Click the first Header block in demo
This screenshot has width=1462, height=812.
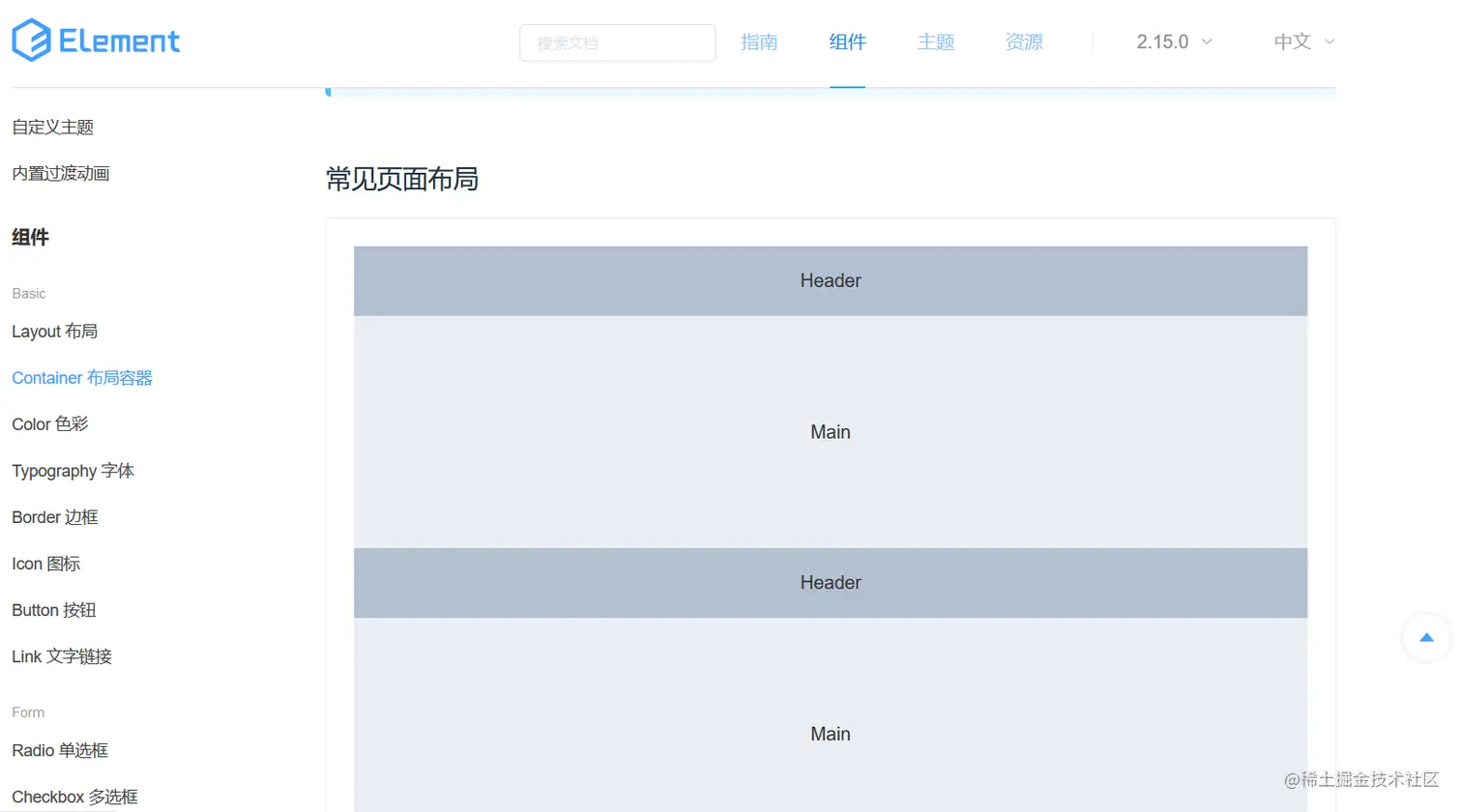(831, 280)
